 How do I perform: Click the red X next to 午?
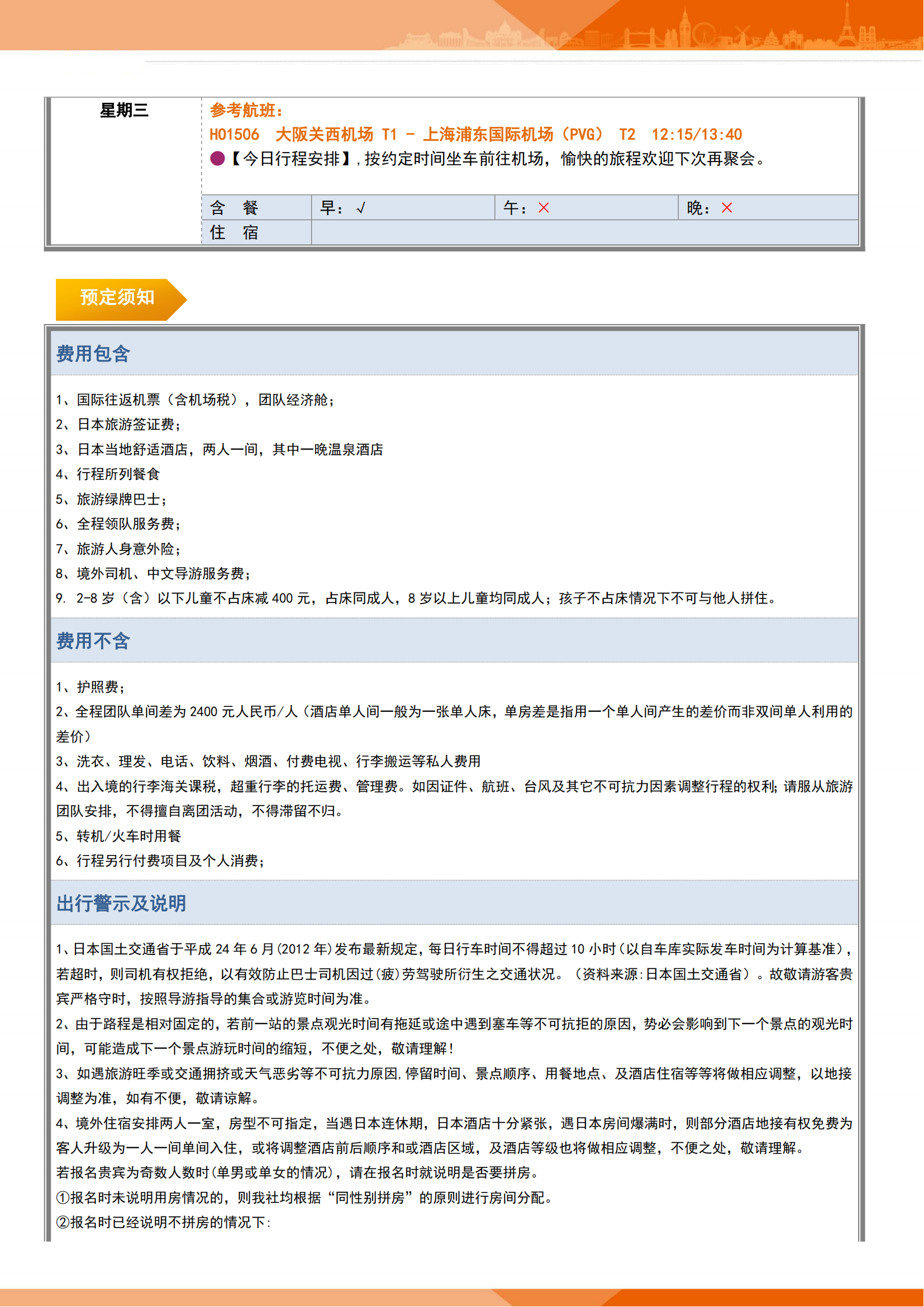tap(544, 208)
